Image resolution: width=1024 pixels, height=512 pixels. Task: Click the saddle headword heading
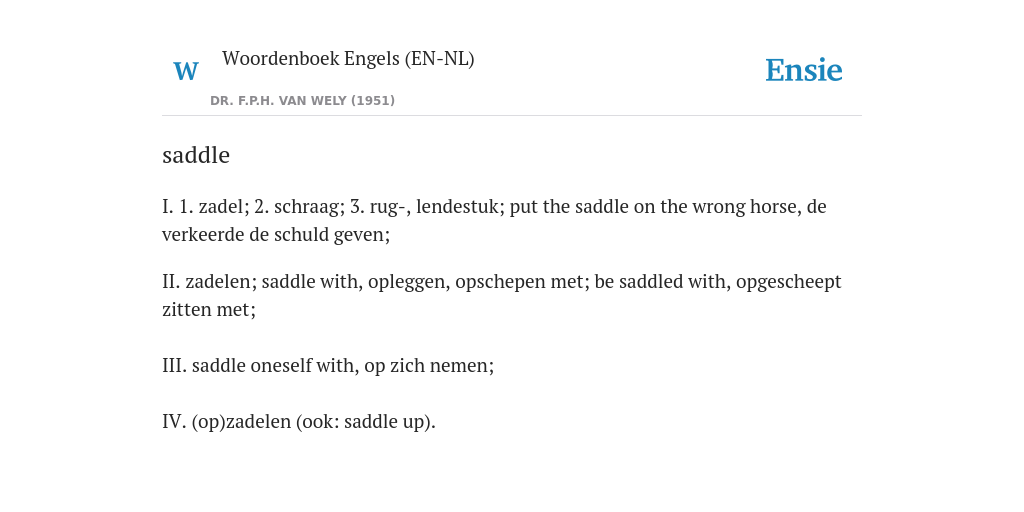pyautogui.click(x=196, y=155)
